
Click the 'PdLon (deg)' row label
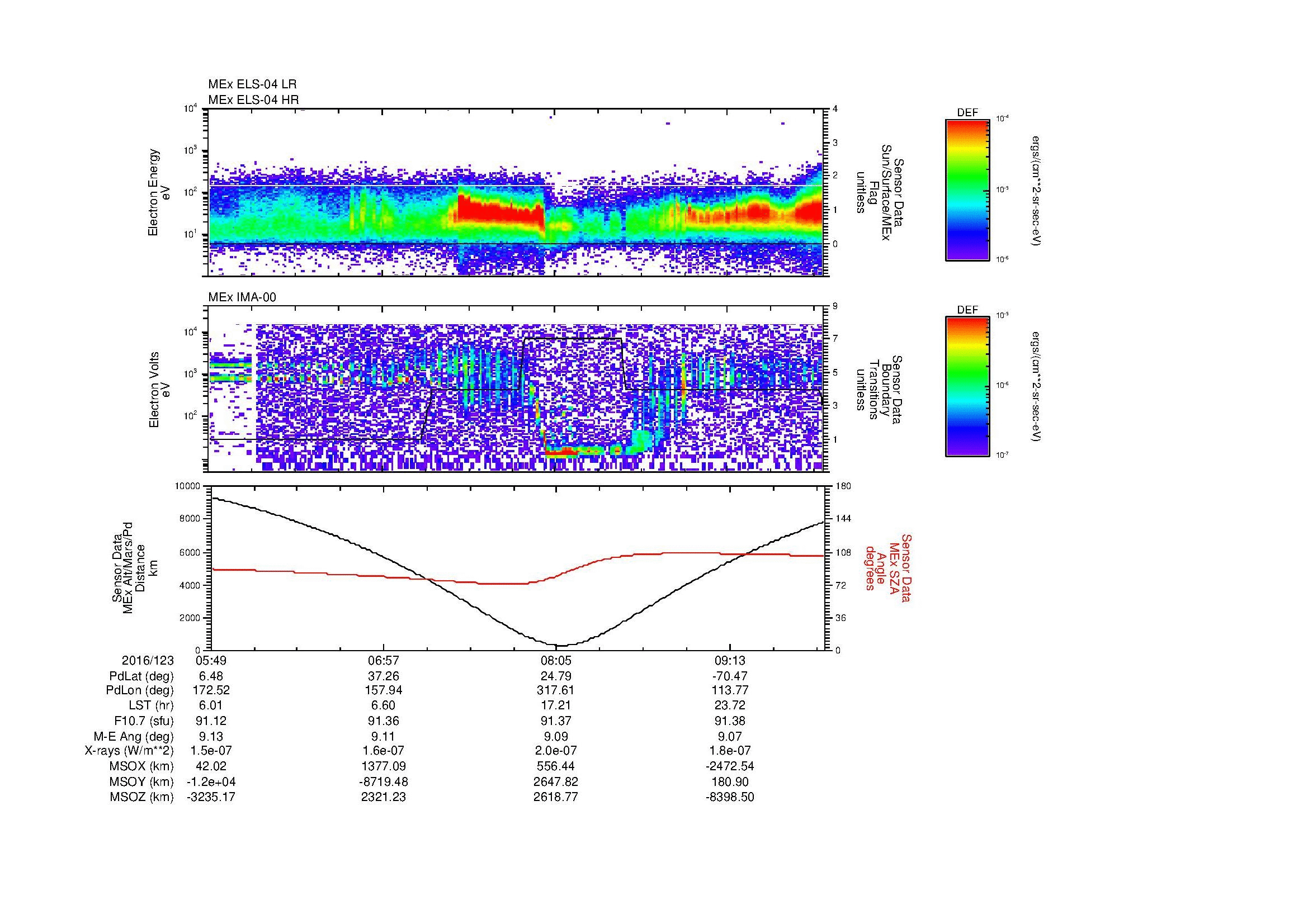(140, 690)
